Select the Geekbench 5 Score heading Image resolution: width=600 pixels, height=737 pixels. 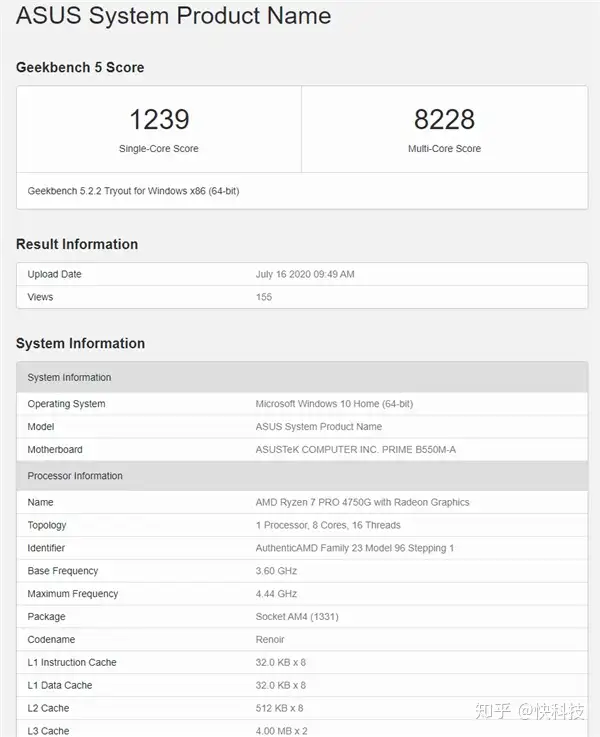pyautogui.click(x=80, y=67)
